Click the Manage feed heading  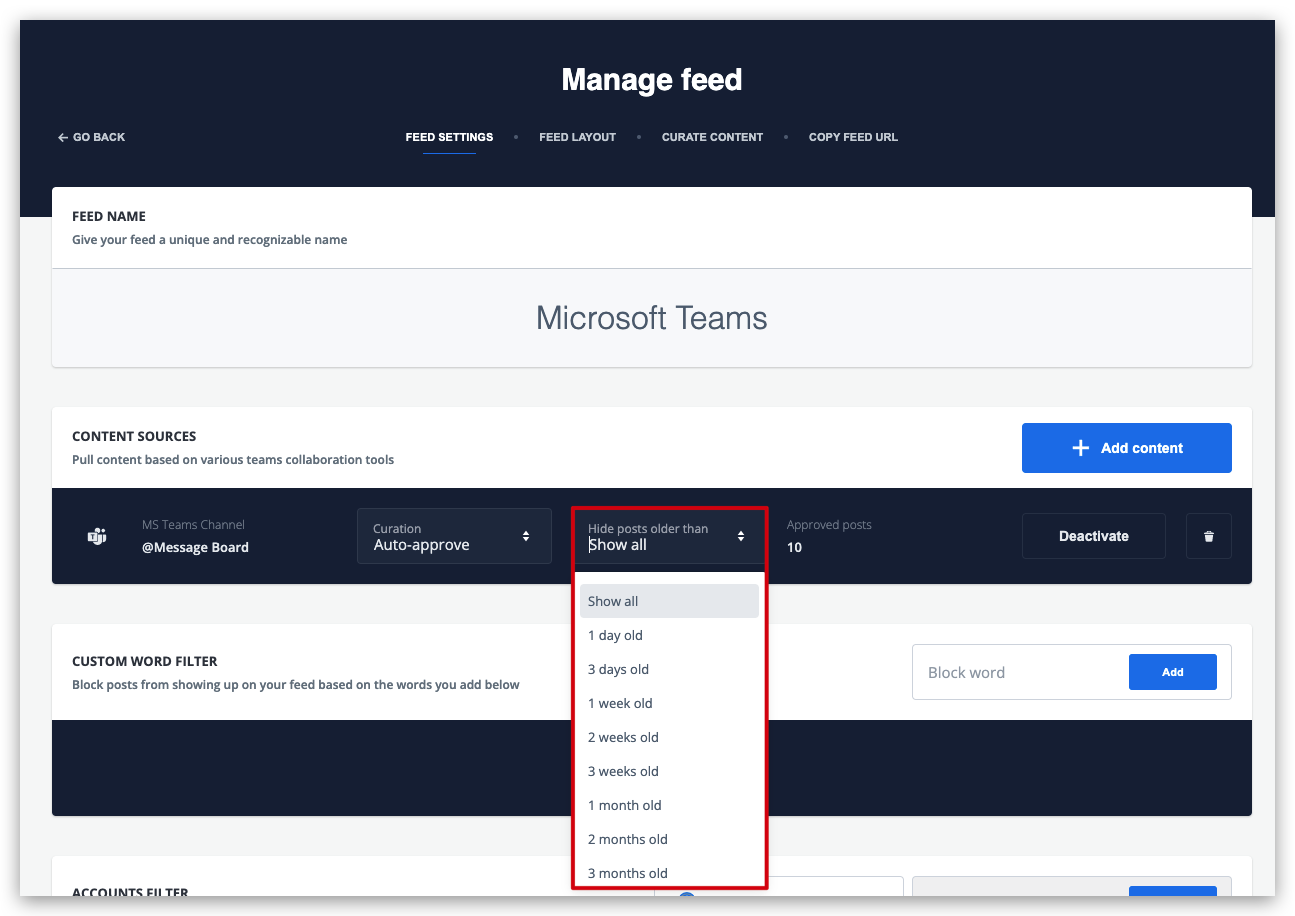click(652, 80)
